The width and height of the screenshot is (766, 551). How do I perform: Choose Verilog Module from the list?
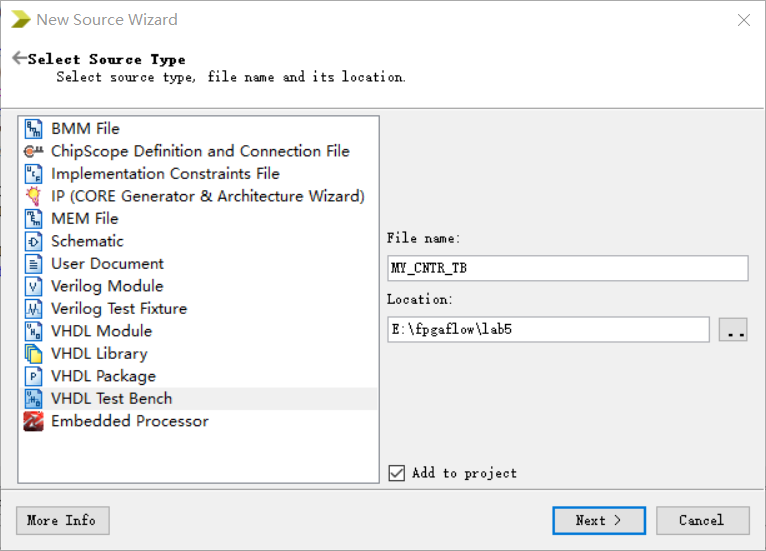coord(106,286)
